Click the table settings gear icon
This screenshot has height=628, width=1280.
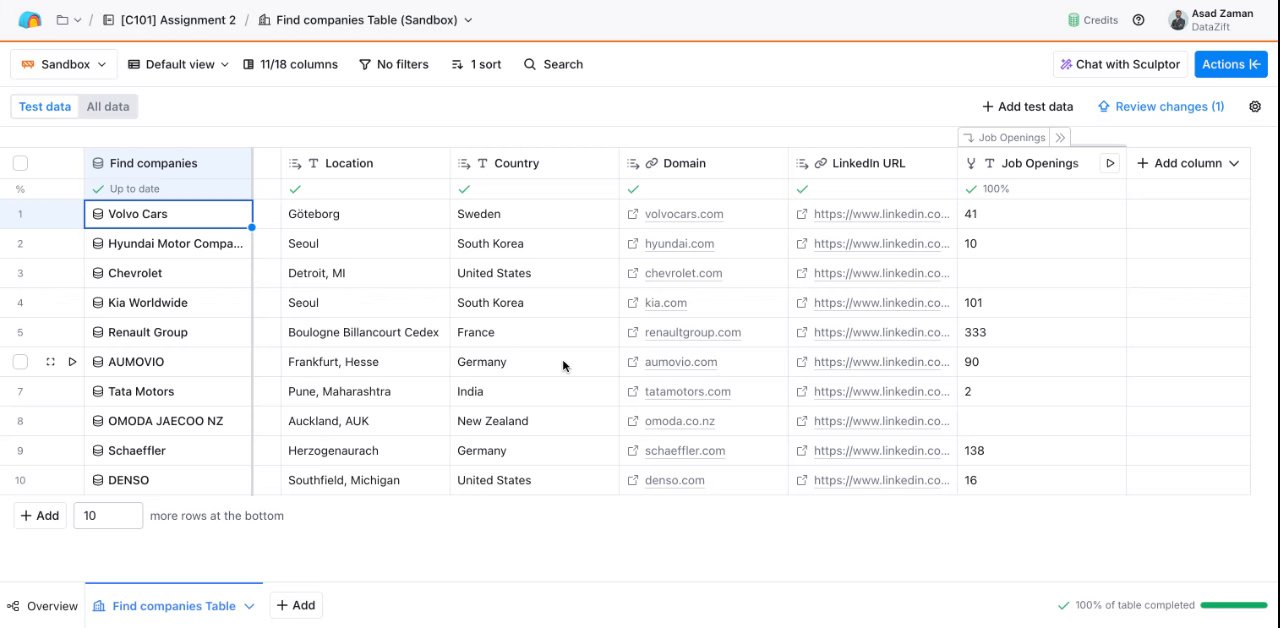pos(1255,106)
